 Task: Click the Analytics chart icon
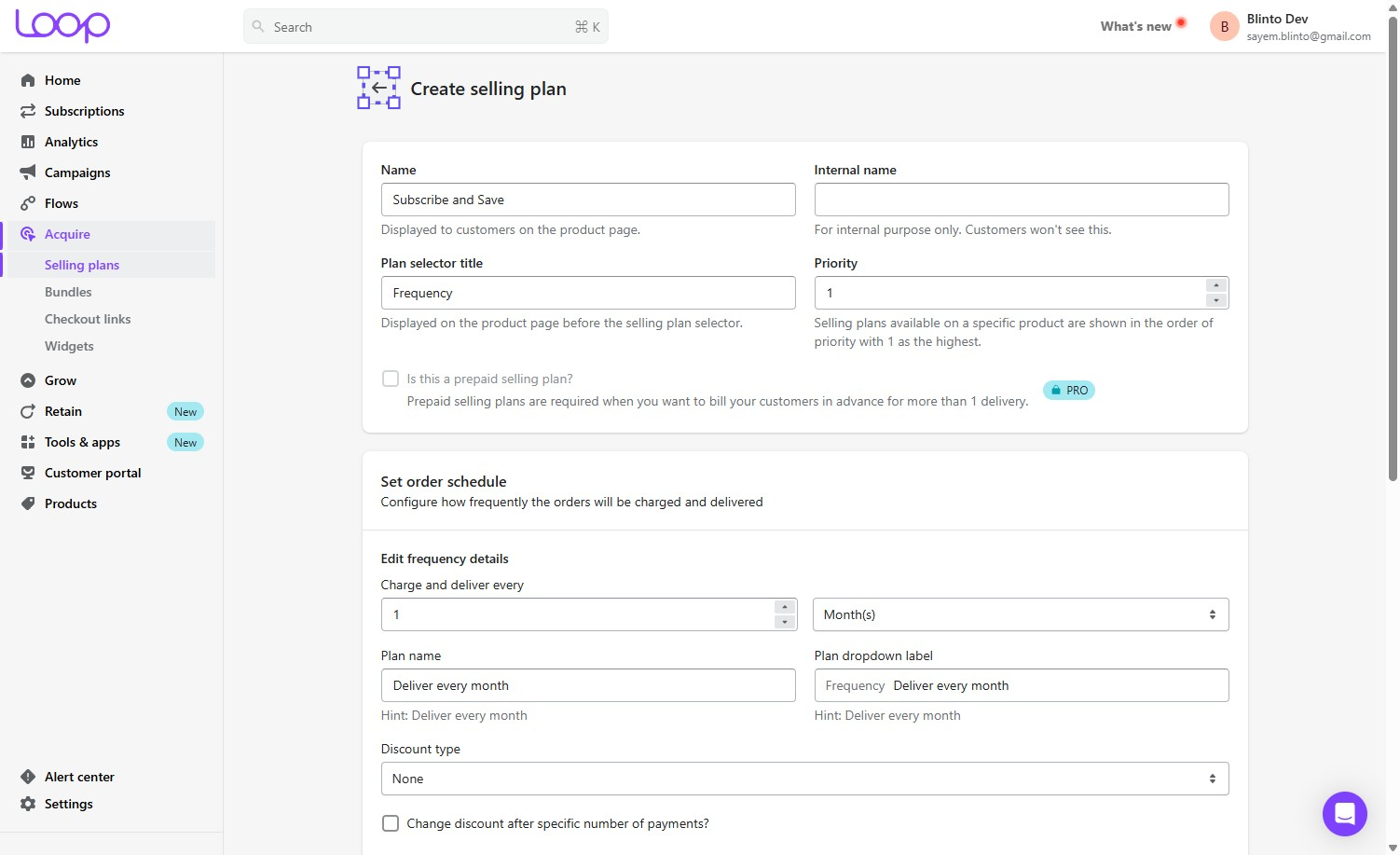pyautogui.click(x=28, y=142)
